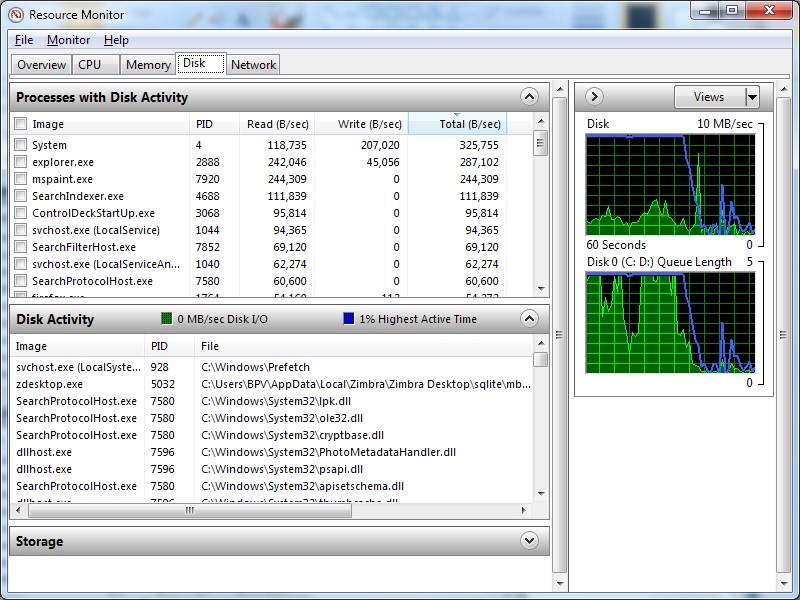Switch to the Overview tab
The width and height of the screenshot is (800, 600).
[x=41, y=65]
